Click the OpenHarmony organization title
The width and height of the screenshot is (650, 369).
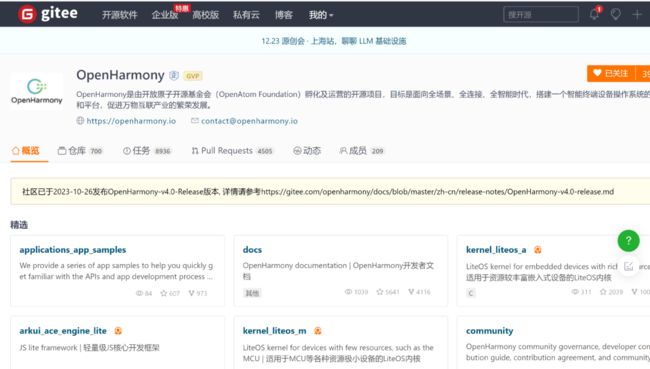click(120, 75)
